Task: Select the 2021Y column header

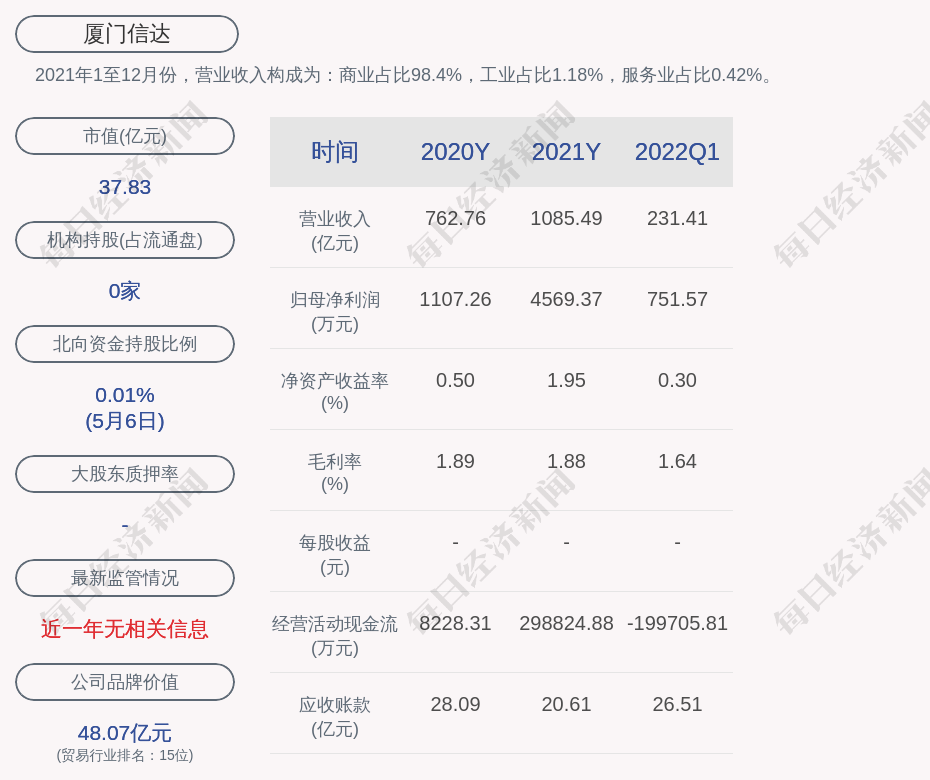Action: [566, 152]
